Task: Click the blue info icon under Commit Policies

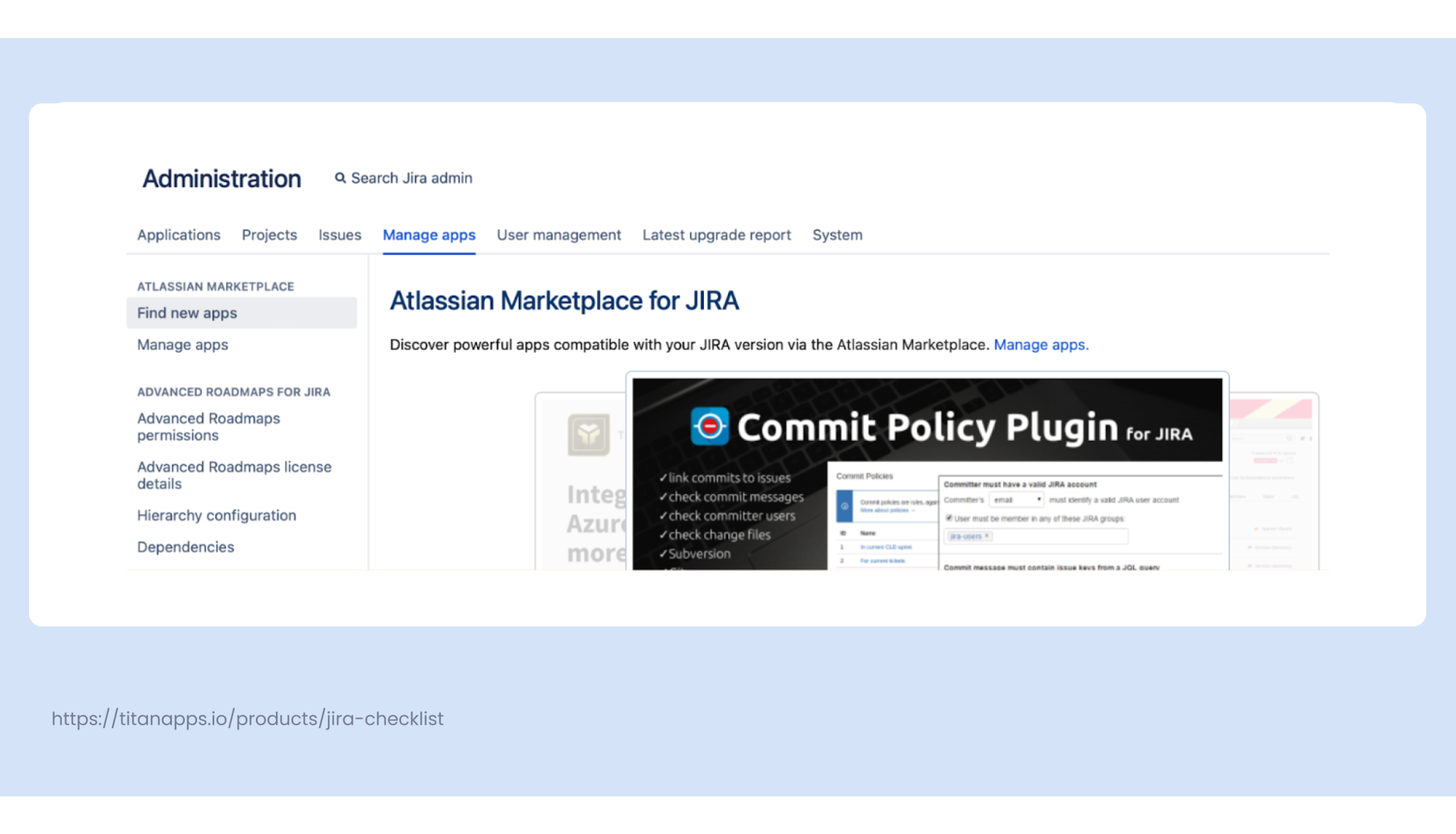Action: click(845, 506)
